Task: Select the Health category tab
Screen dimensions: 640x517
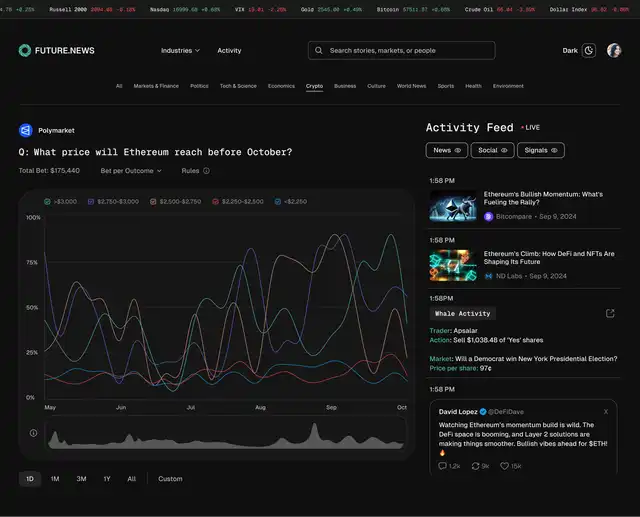Action: 473,86
